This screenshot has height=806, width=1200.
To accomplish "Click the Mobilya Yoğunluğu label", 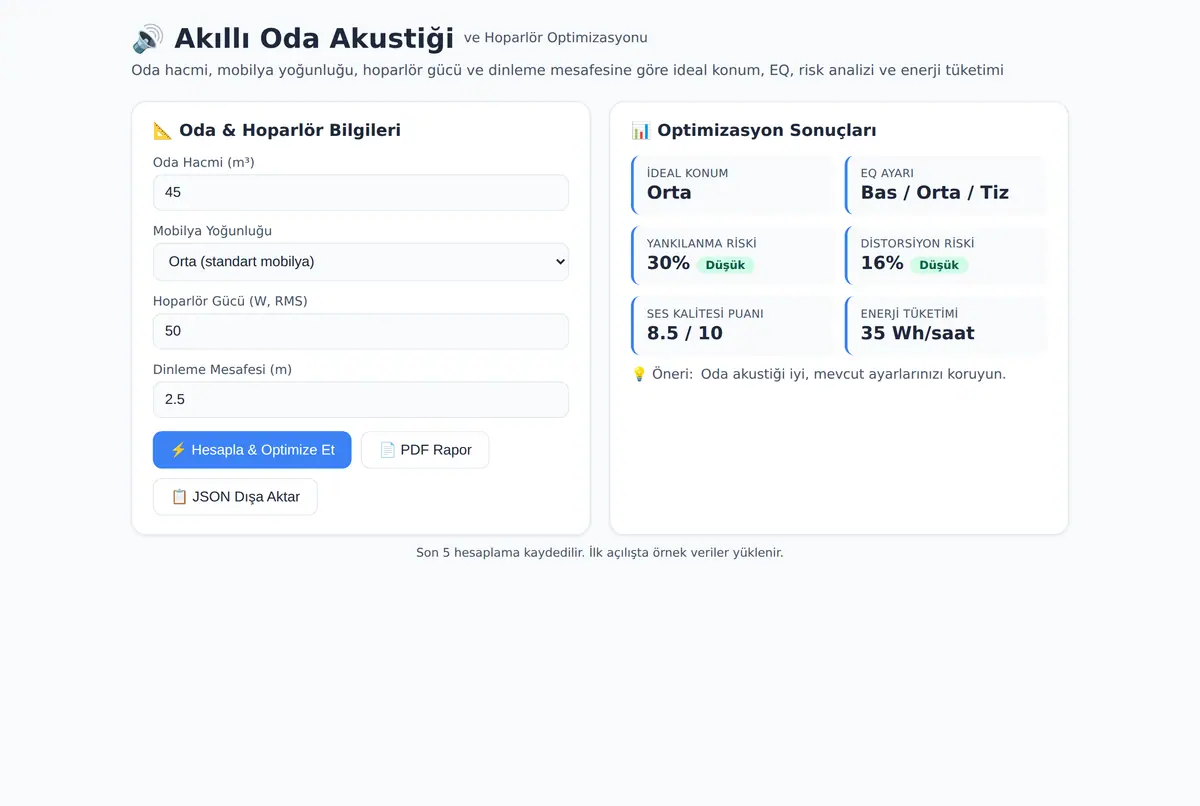I will click(212, 231).
